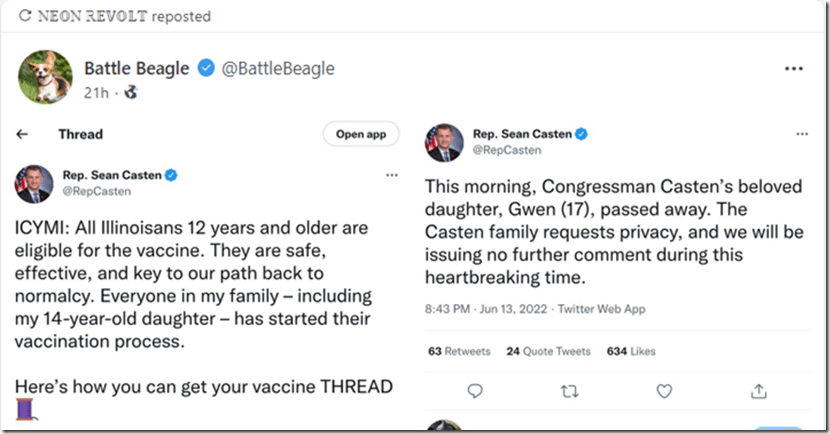Image resolution: width=830 pixels, height=434 pixels.
Task: View the 63 Retweets list
Action: click(458, 351)
